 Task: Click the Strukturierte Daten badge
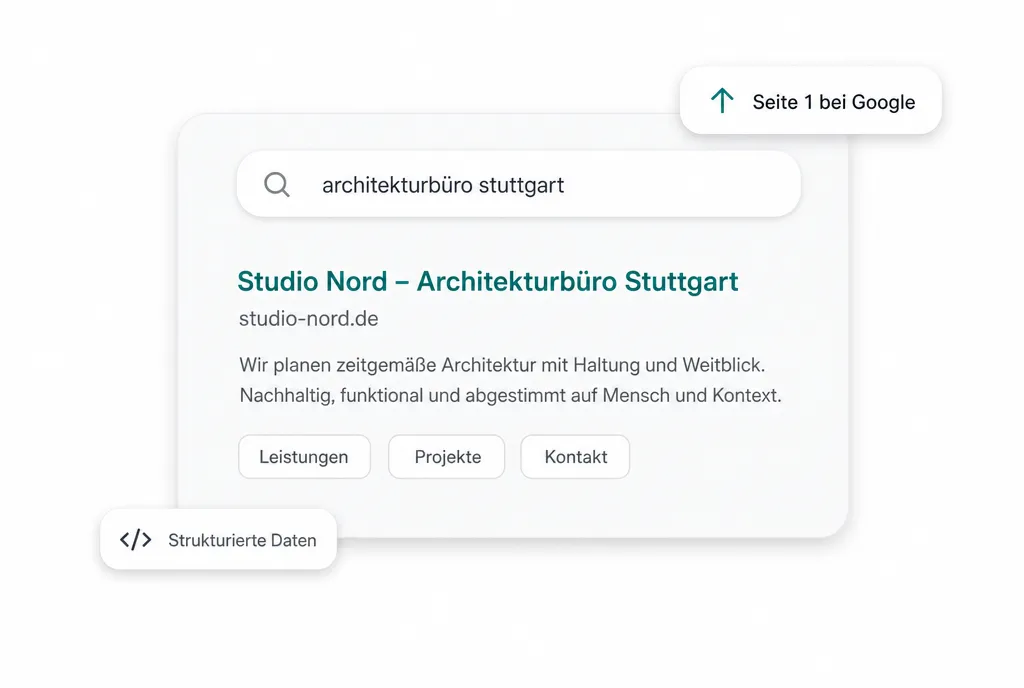tap(219, 540)
